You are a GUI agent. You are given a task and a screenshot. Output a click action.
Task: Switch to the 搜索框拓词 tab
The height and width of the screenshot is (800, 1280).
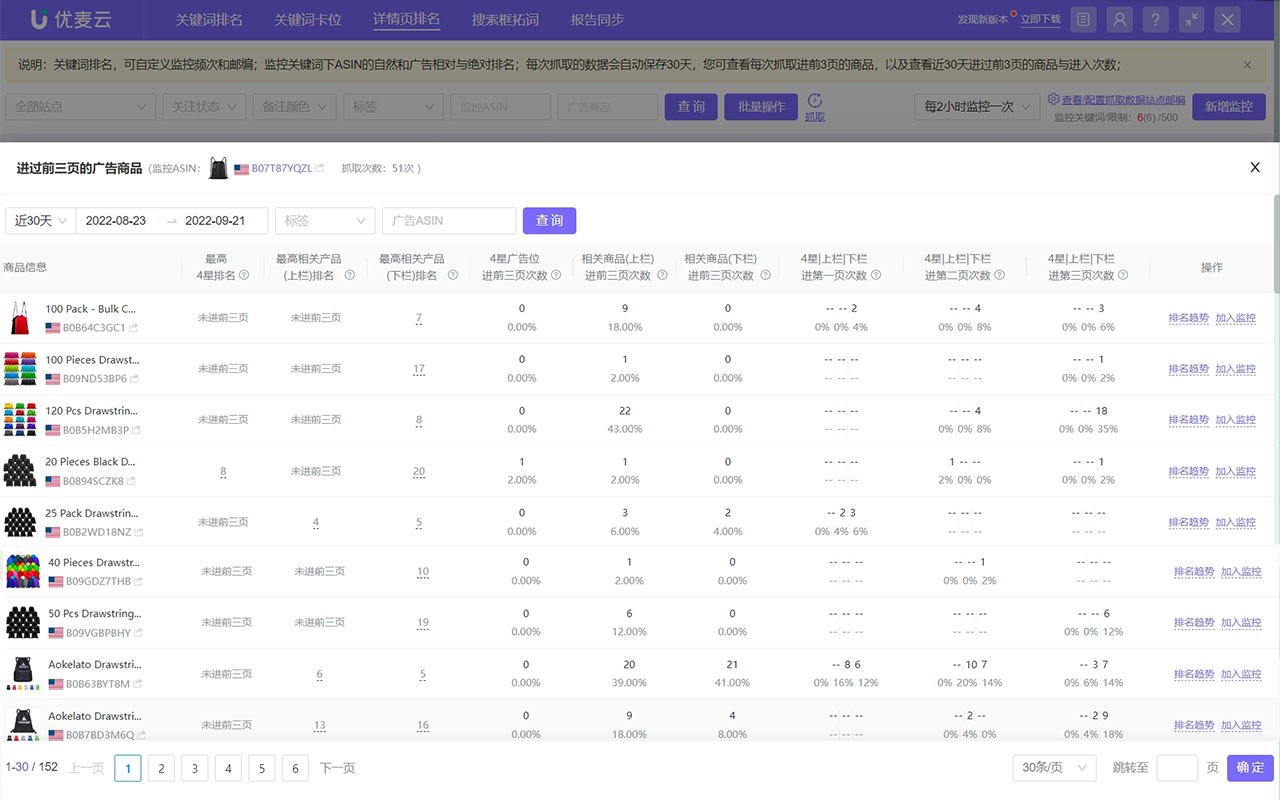[504, 19]
